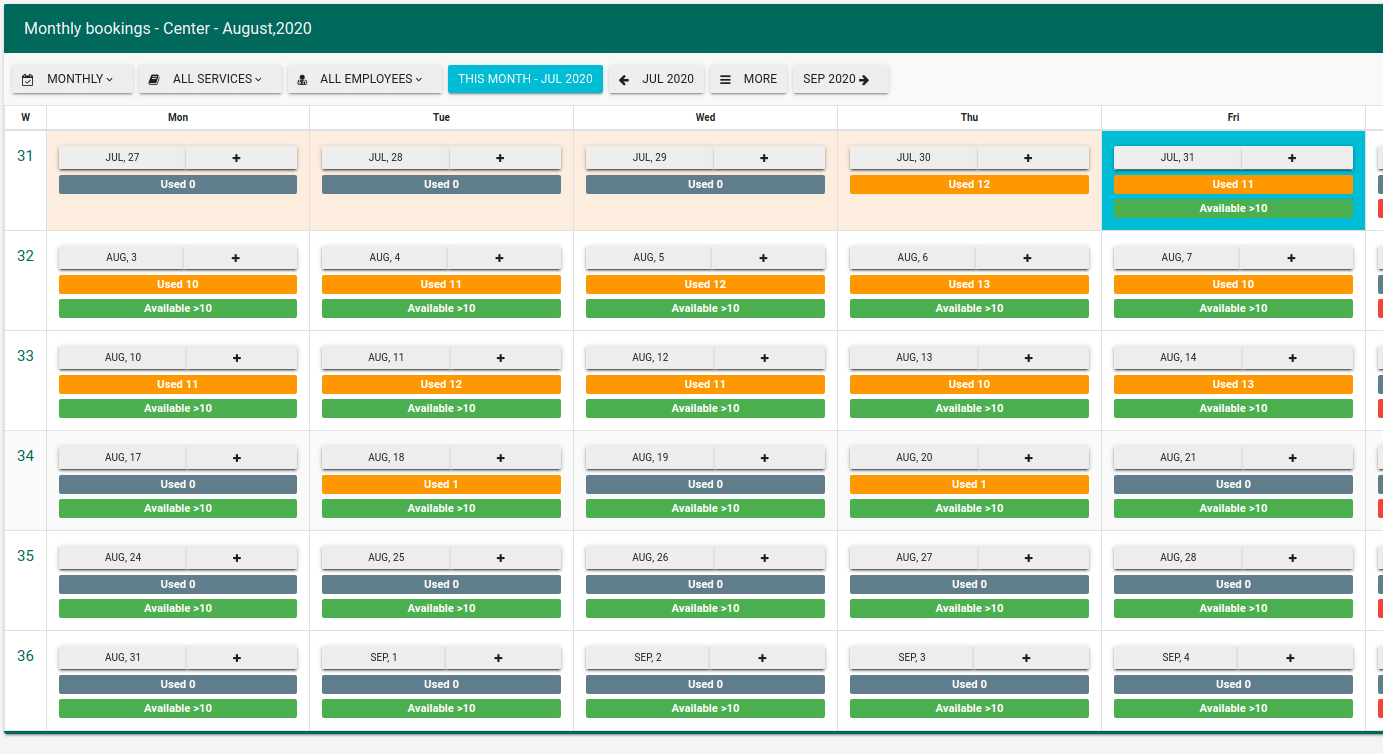The image size is (1383, 754).
Task: Add booking using plus on AUG, 28
Action: [1292, 558]
